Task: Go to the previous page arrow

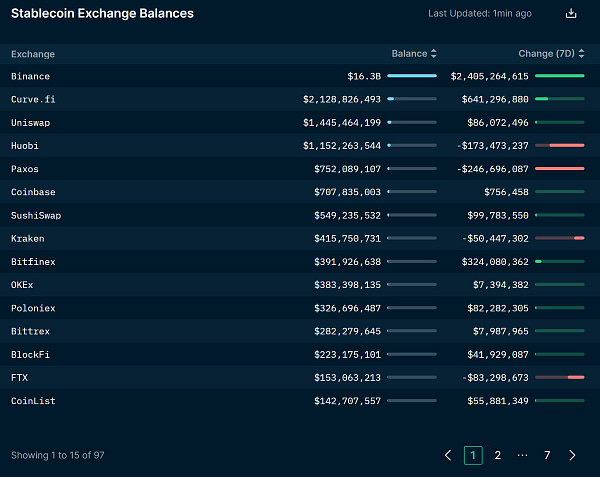Action: coord(448,455)
